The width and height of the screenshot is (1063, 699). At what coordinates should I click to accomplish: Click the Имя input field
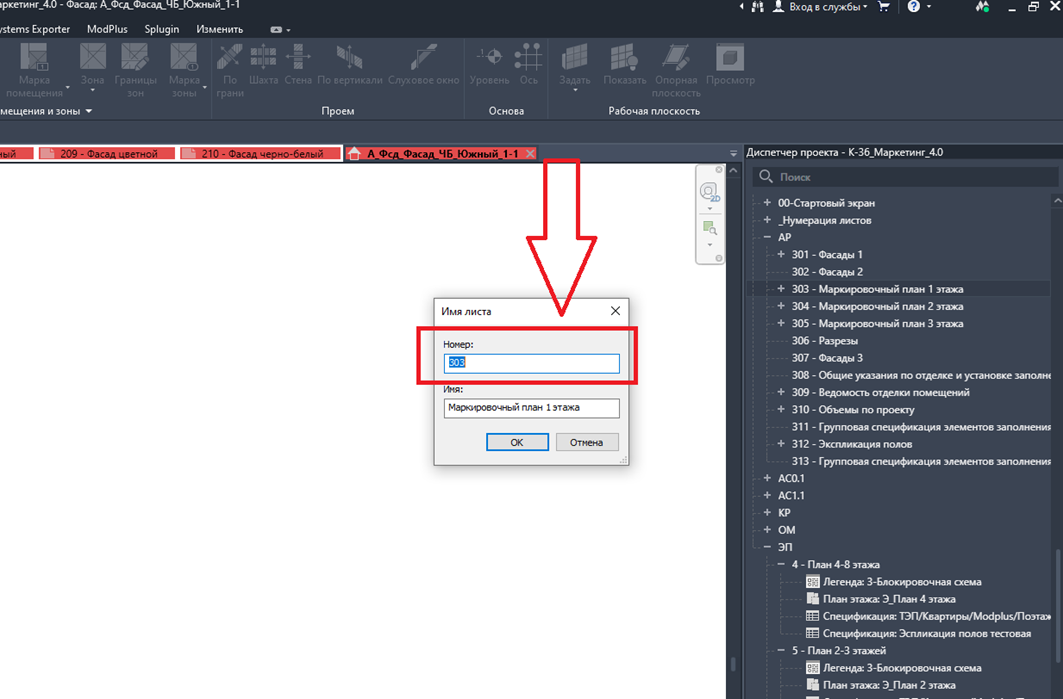point(532,408)
